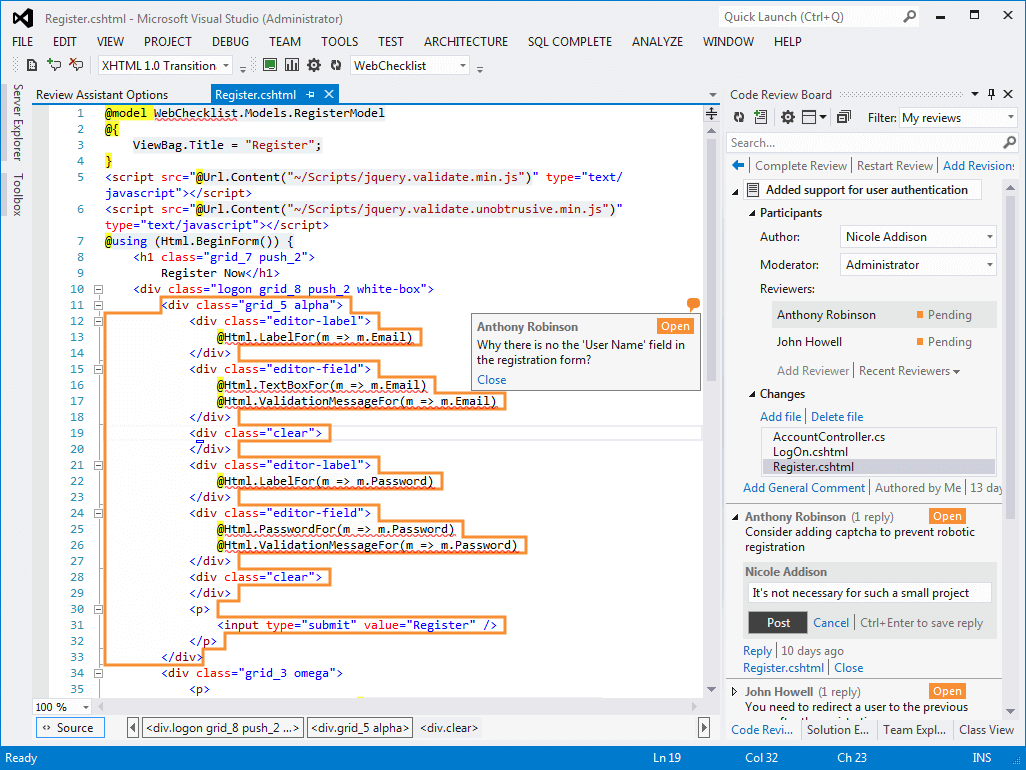Click the search magnifier in review board
This screenshot has width=1026, height=770.
click(1010, 142)
